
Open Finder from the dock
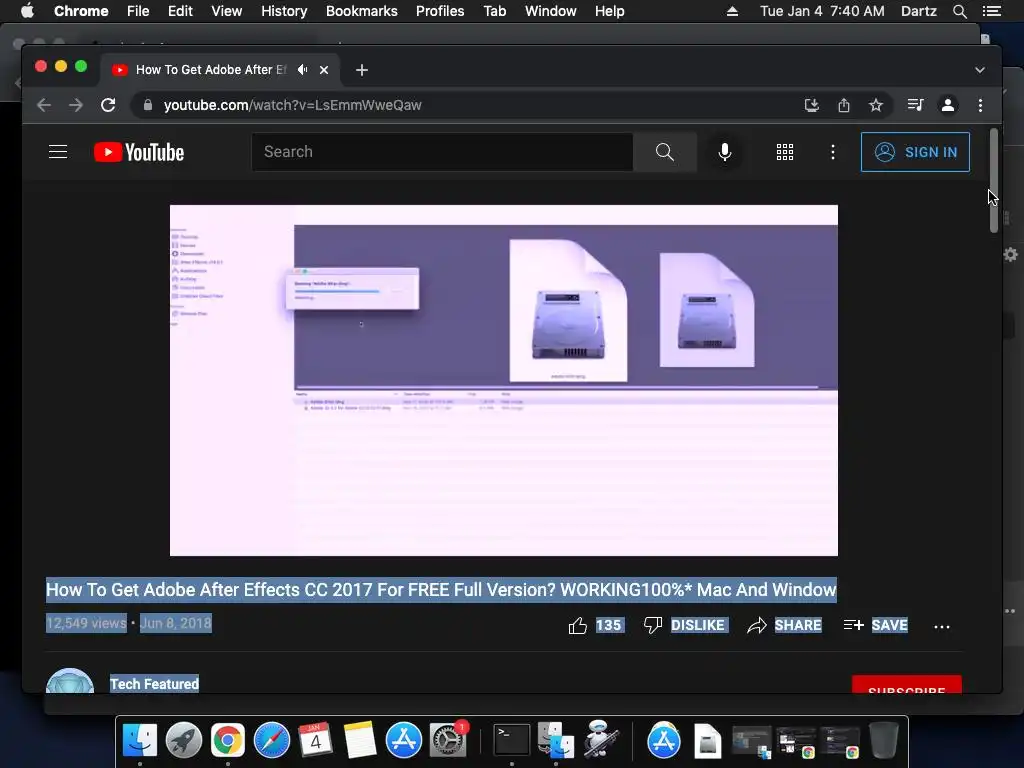tap(140, 740)
